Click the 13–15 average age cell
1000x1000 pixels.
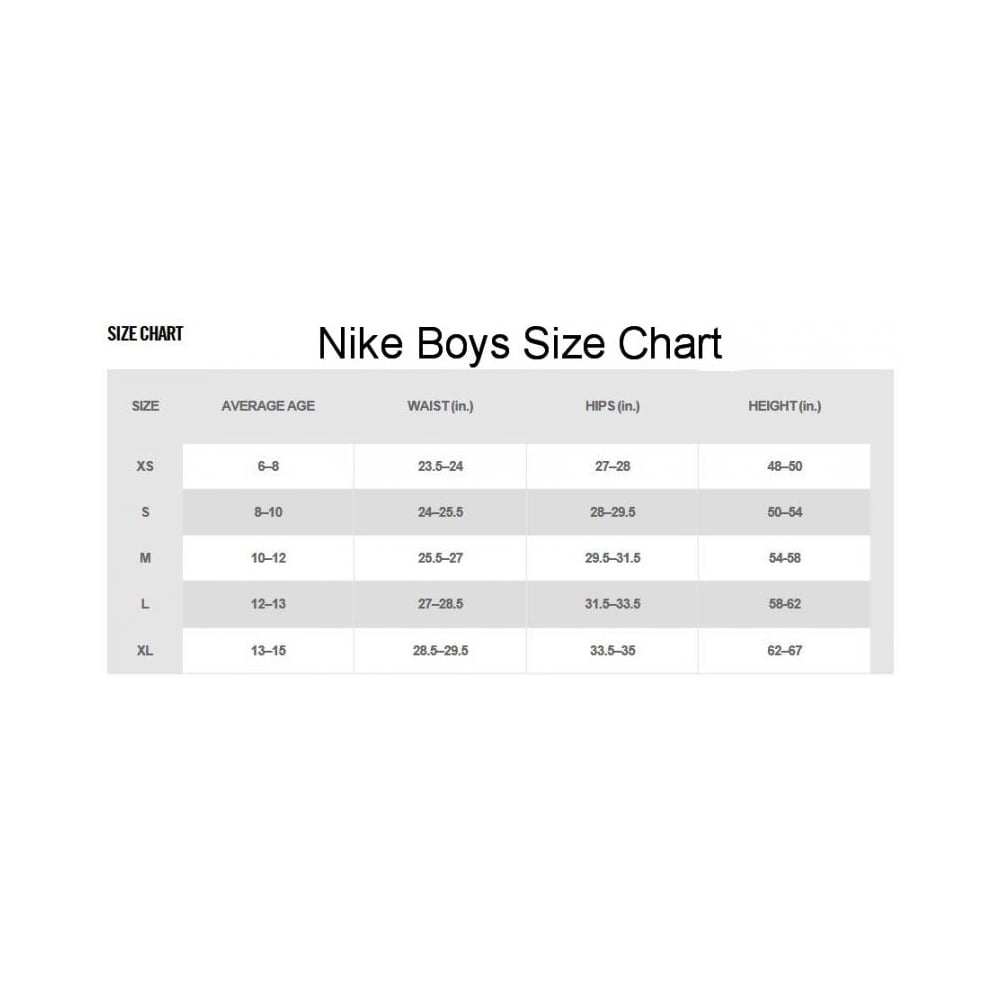268,651
